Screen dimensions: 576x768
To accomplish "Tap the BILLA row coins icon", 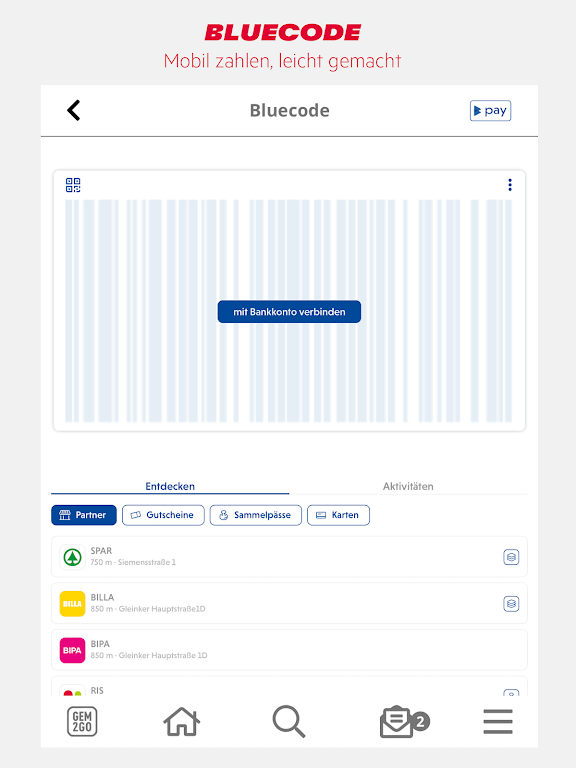I will point(511,603).
